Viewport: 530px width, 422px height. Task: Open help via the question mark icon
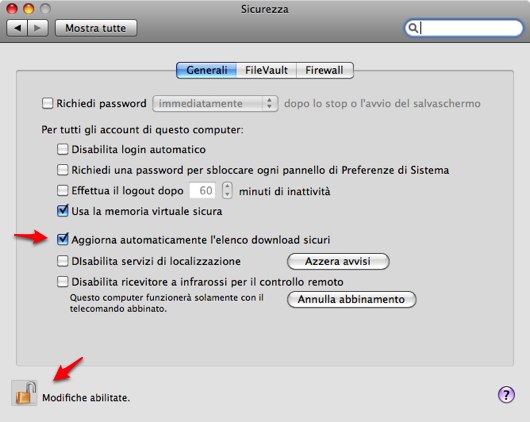tap(506, 395)
